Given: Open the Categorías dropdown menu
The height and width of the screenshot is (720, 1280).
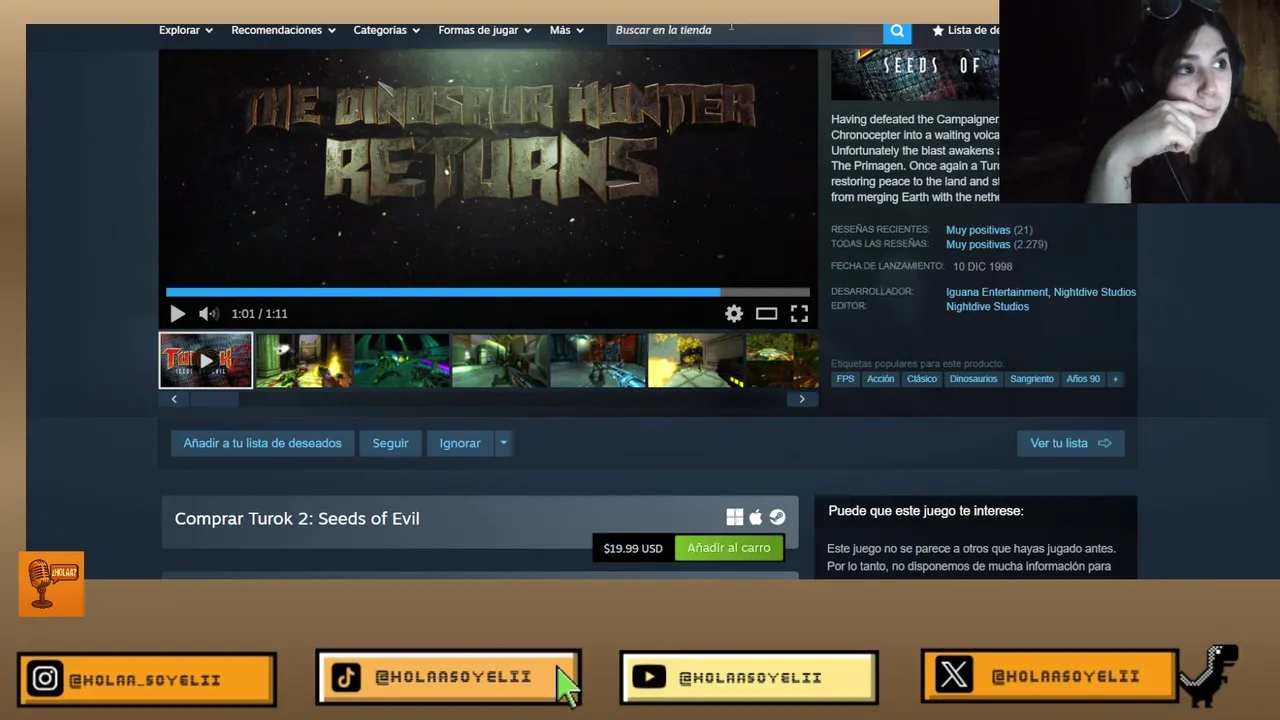Looking at the screenshot, I should 386,30.
